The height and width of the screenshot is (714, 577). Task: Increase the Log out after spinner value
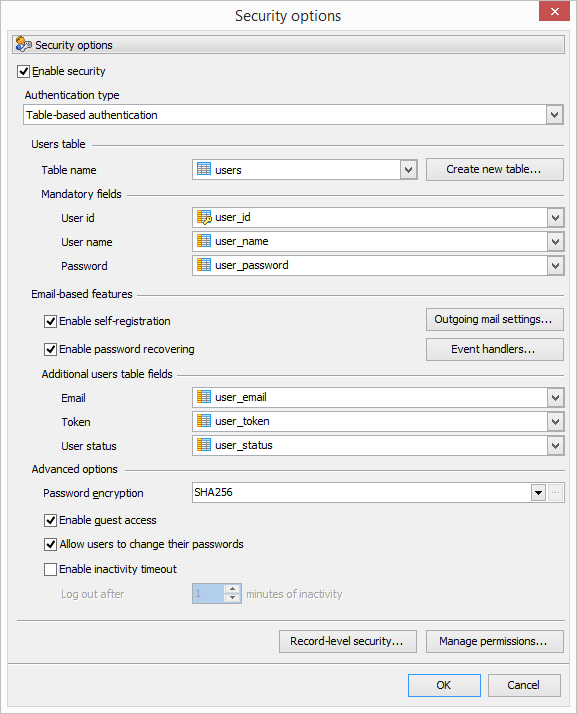click(233, 589)
